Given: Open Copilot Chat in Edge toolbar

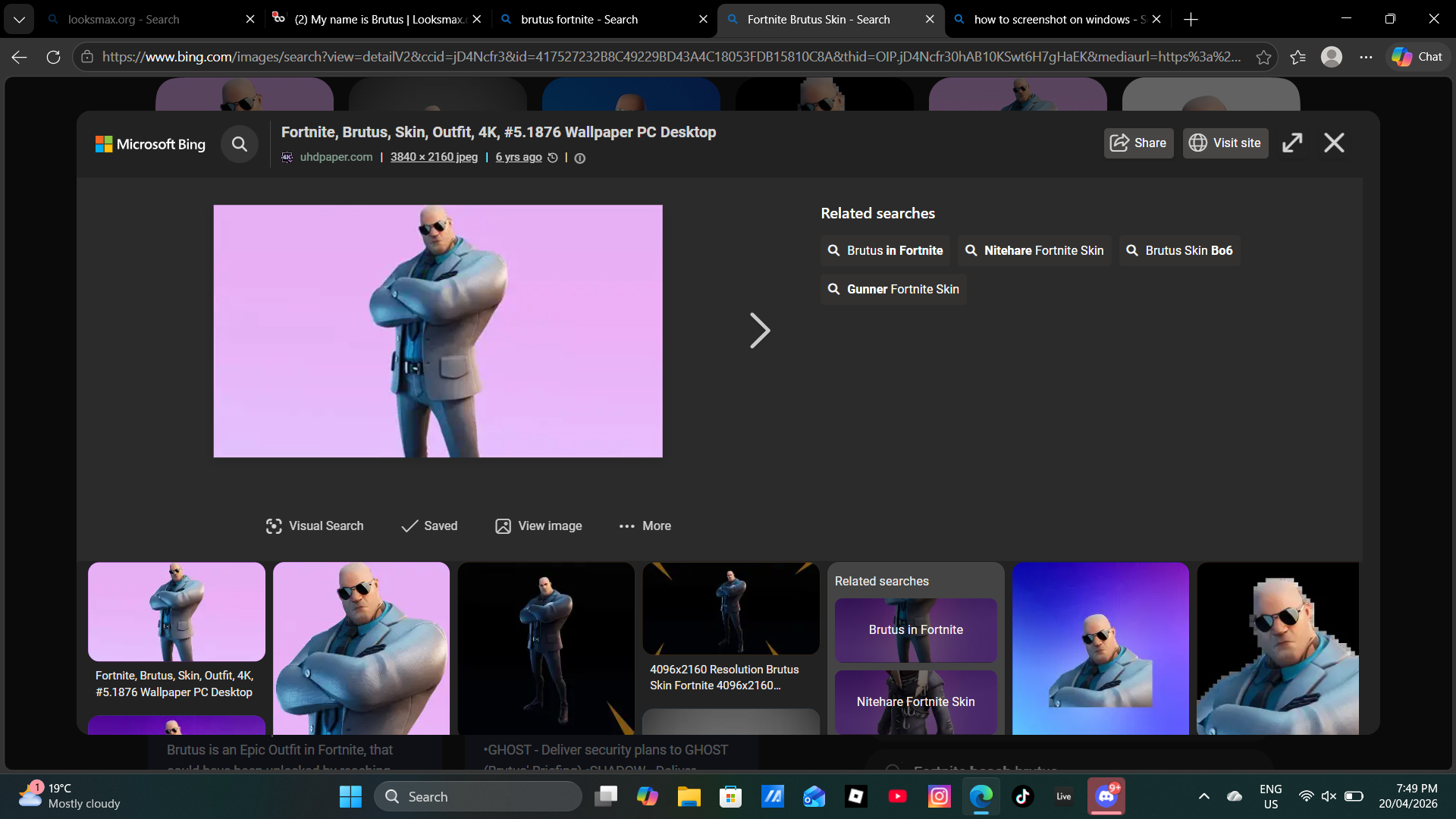Looking at the screenshot, I should click(1417, 57).
